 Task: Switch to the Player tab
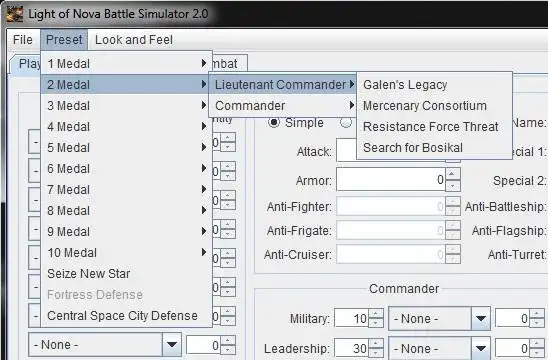click(25, 64)
